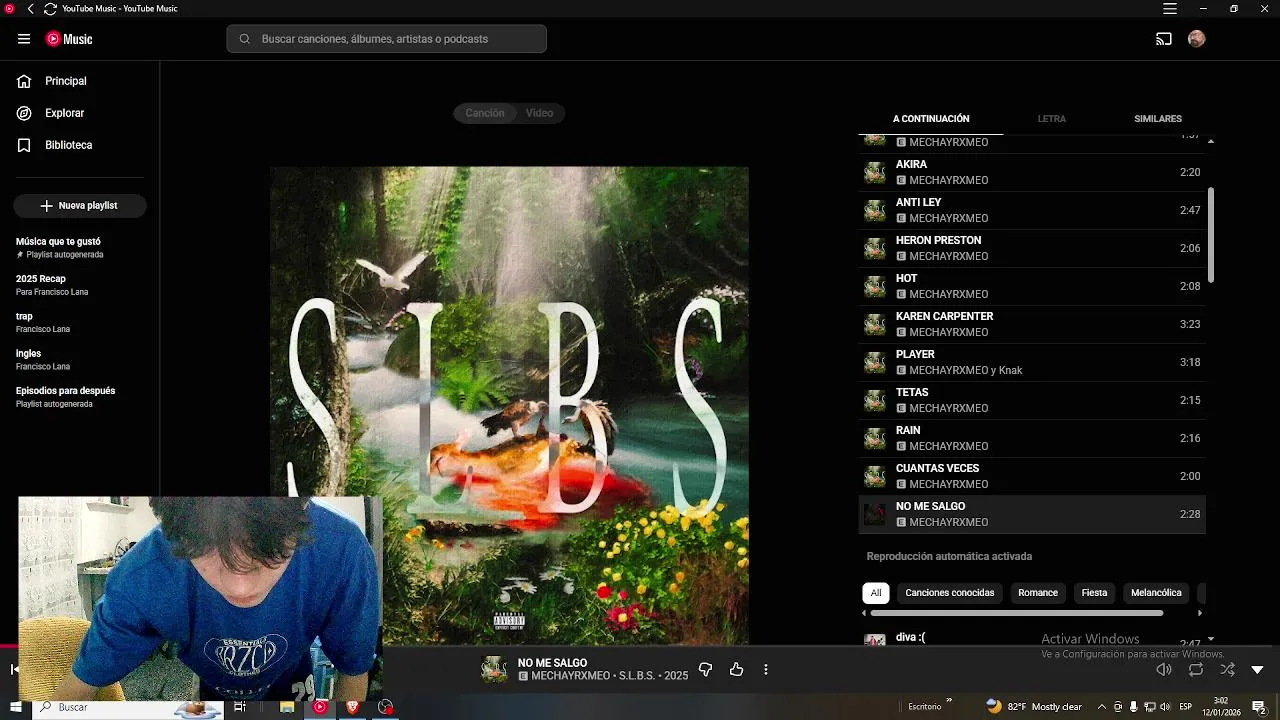Viewport: 1280px width, 720px height.
Task: Click the NO ME SALGO queue row
Action: pyautogui.click(x=1032, y=514)
